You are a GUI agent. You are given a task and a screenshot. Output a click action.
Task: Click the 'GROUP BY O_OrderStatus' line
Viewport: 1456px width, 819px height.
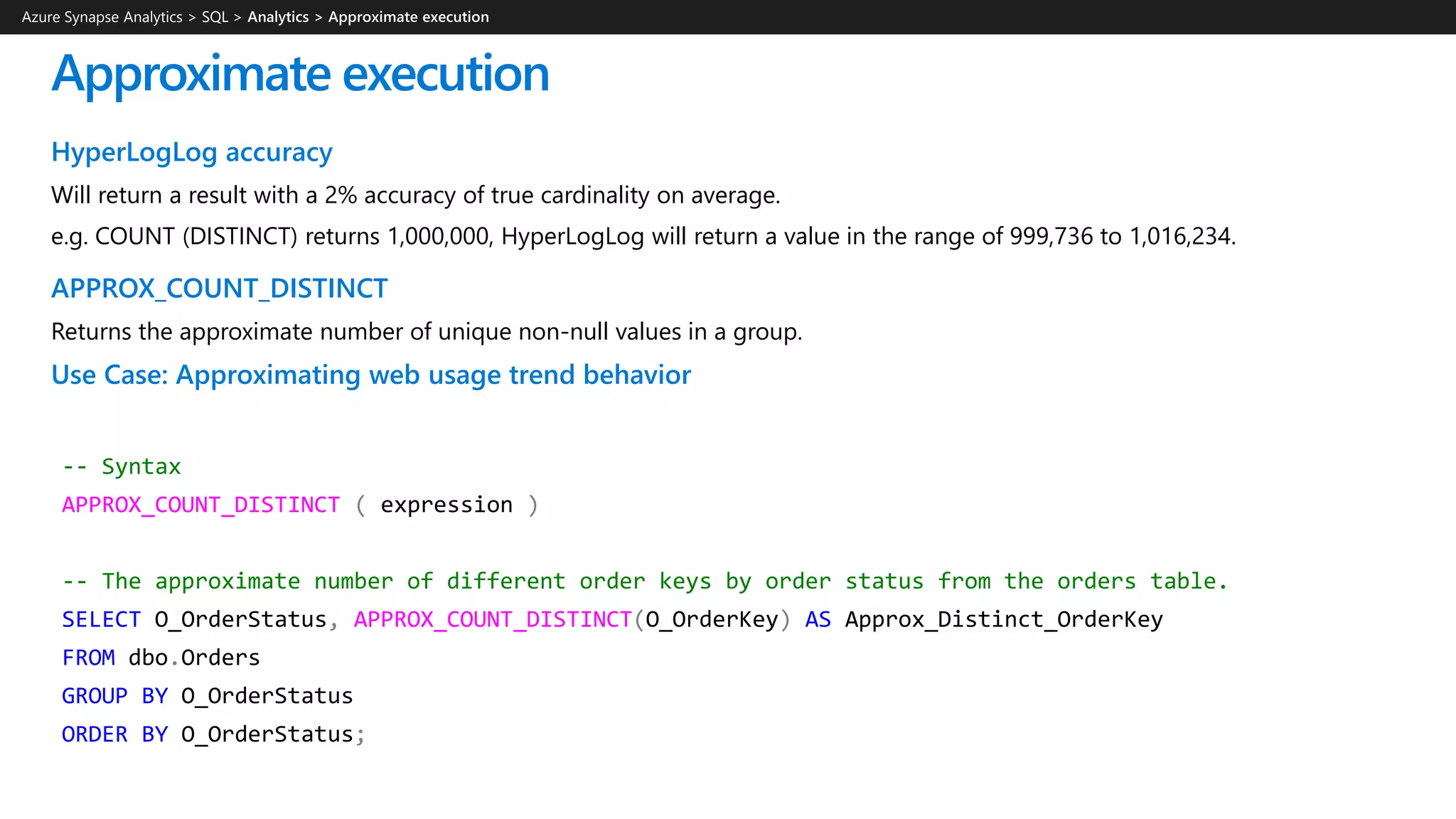[208, 696]
